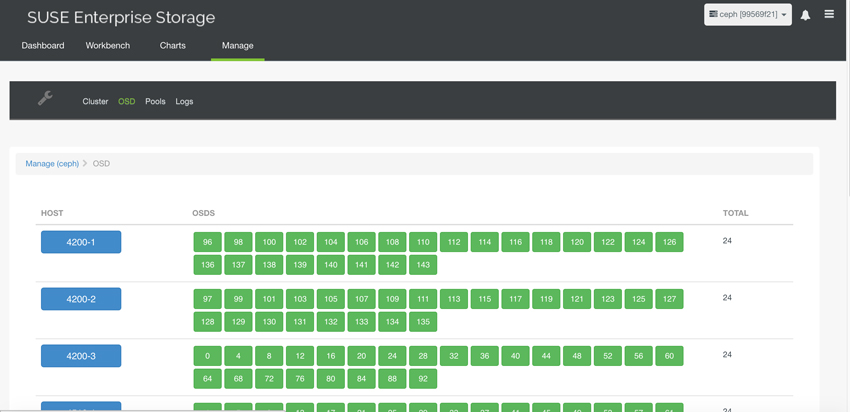Select OSD 97 on host 4200-2
Image resolution: width=850 pixels, height=412 pixels.
[x=208, y=299]
